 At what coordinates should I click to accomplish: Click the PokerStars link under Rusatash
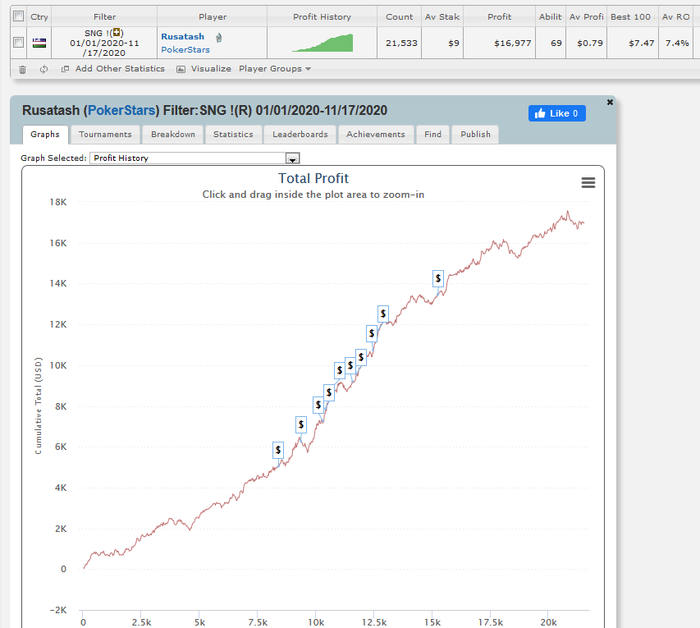[x=185, y=50]
